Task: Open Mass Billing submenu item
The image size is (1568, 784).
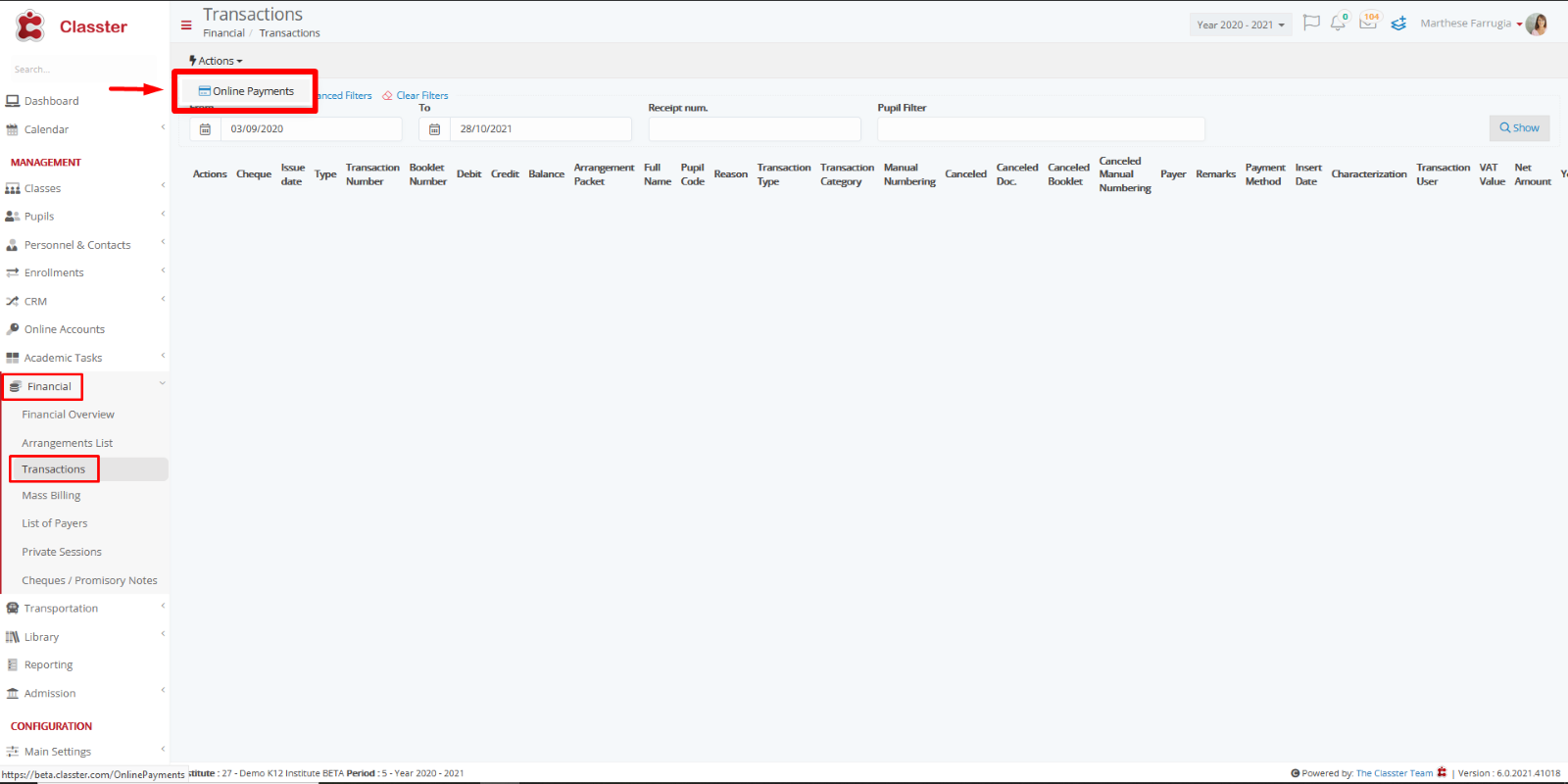Action: coord(51,496)
